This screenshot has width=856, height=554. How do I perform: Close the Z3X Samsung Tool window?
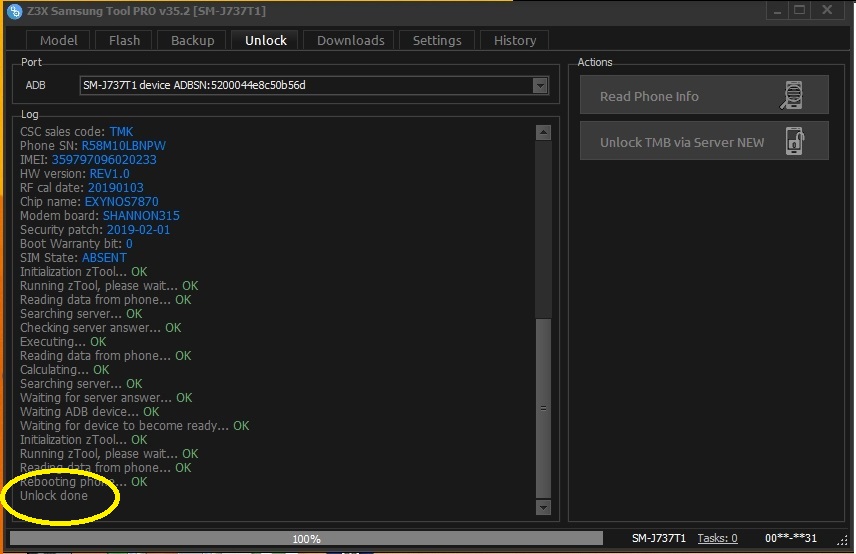click(828, 10)
